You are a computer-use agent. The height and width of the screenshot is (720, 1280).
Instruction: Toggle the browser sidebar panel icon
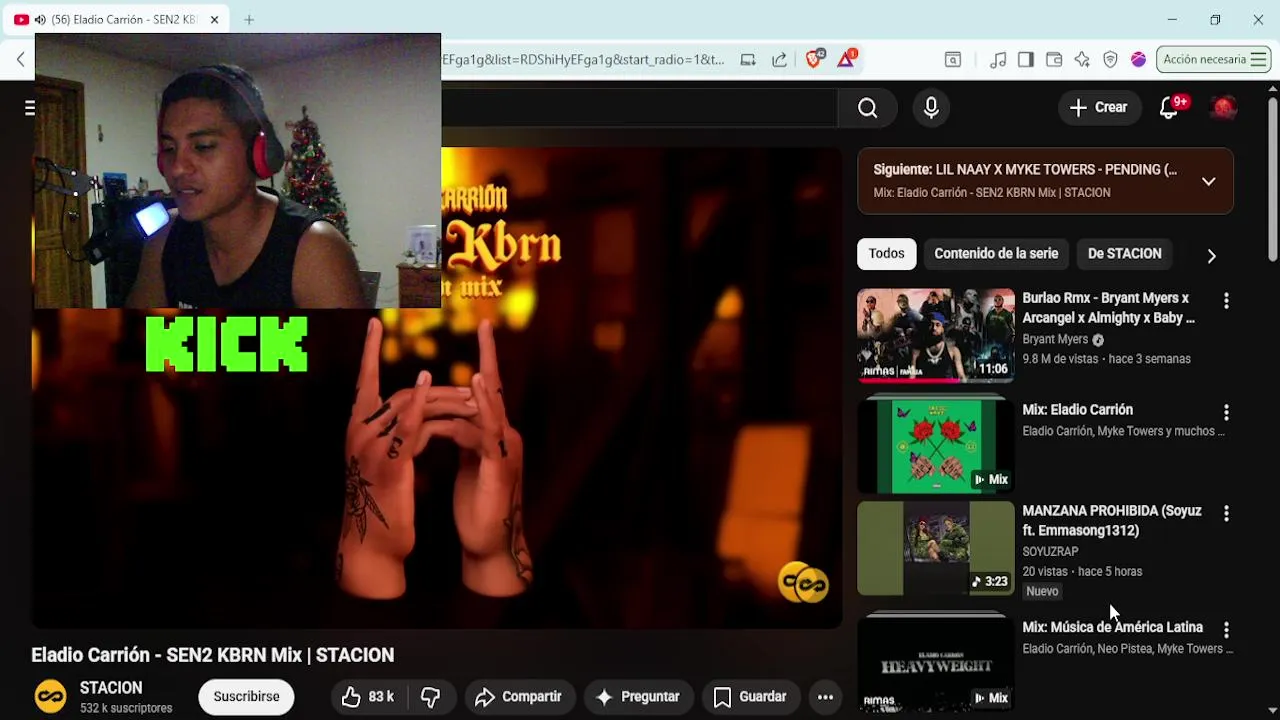pyautogui.click(x=1025, y=60)
